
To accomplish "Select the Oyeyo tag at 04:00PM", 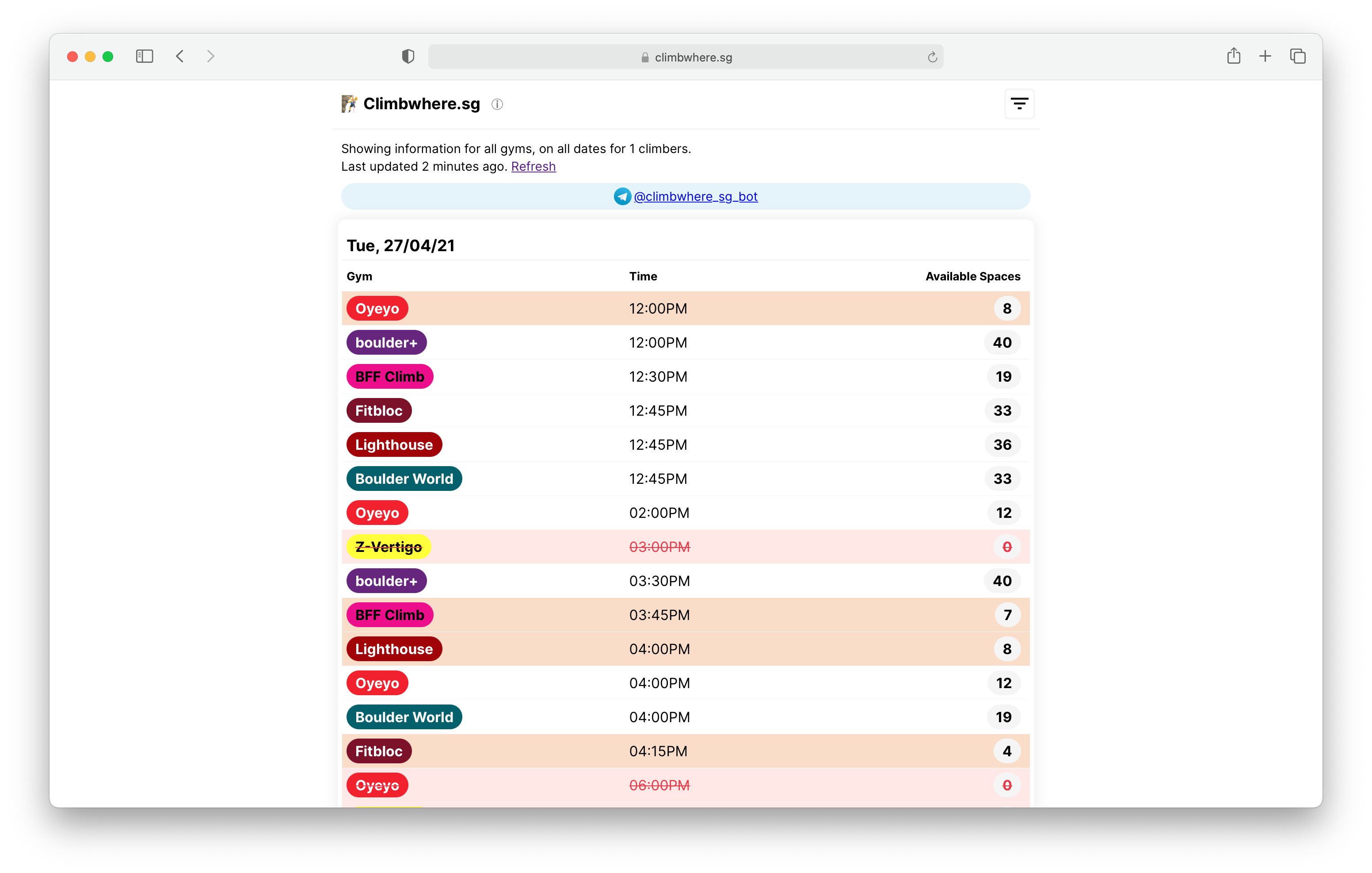I will (377, 684).
